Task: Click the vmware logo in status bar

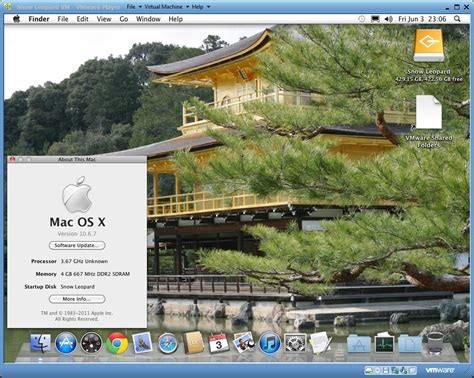Action: pos(439,370)
